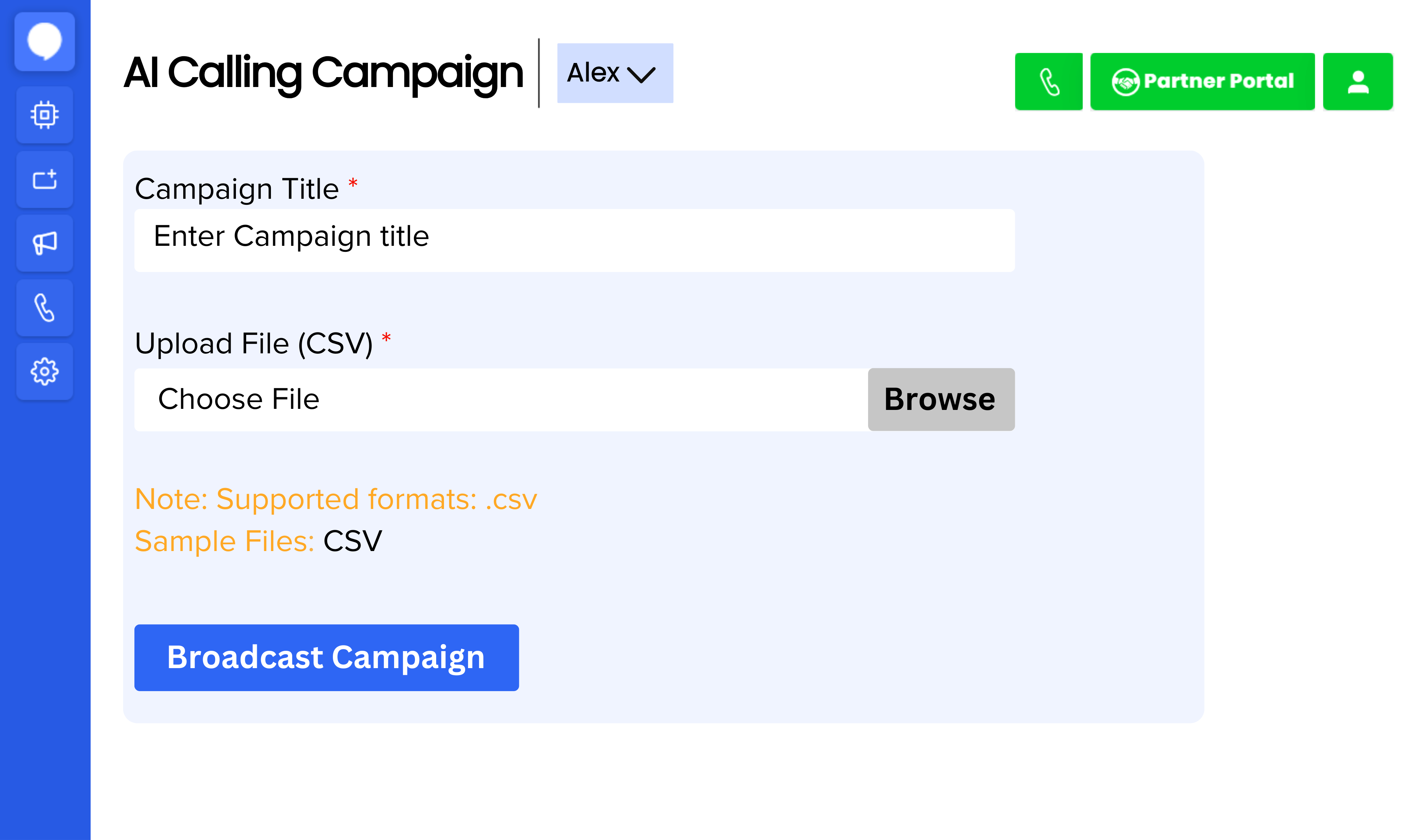Click the Upload File (CSV) label
The image size is (1404, 840).
click(254, 343)
